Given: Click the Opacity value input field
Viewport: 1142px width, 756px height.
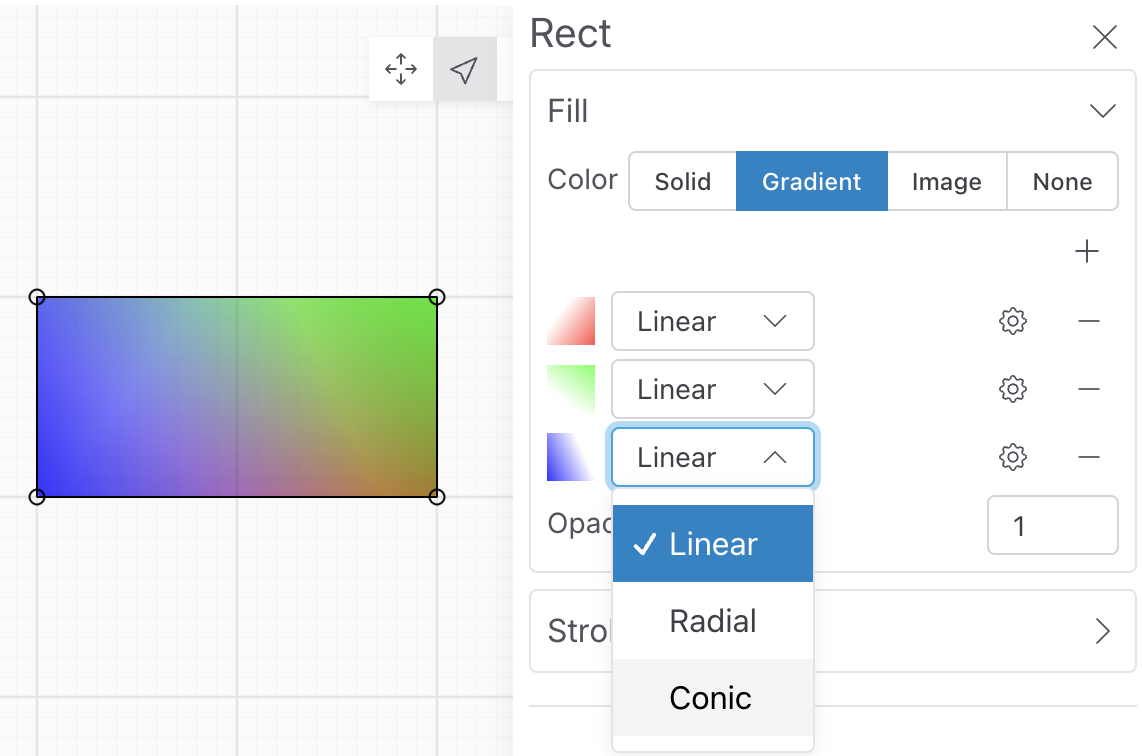Looking at the screenshot, I should (x=1052, y=525).
